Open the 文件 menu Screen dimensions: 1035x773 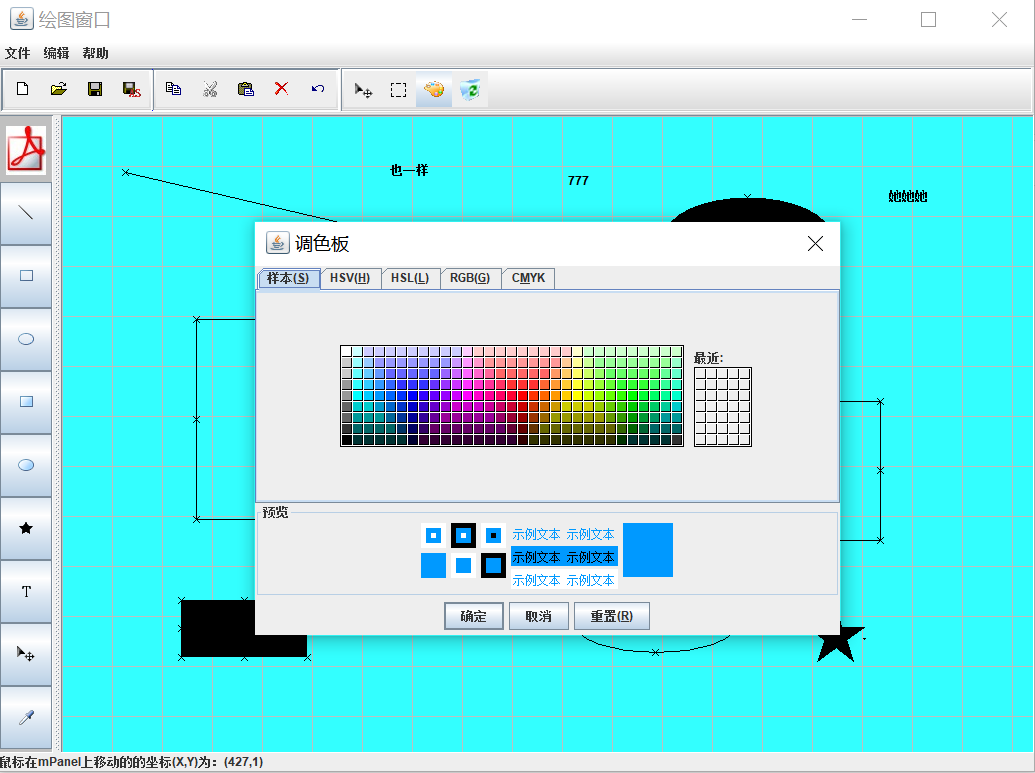pyautogui.click(x=18, y=53)
